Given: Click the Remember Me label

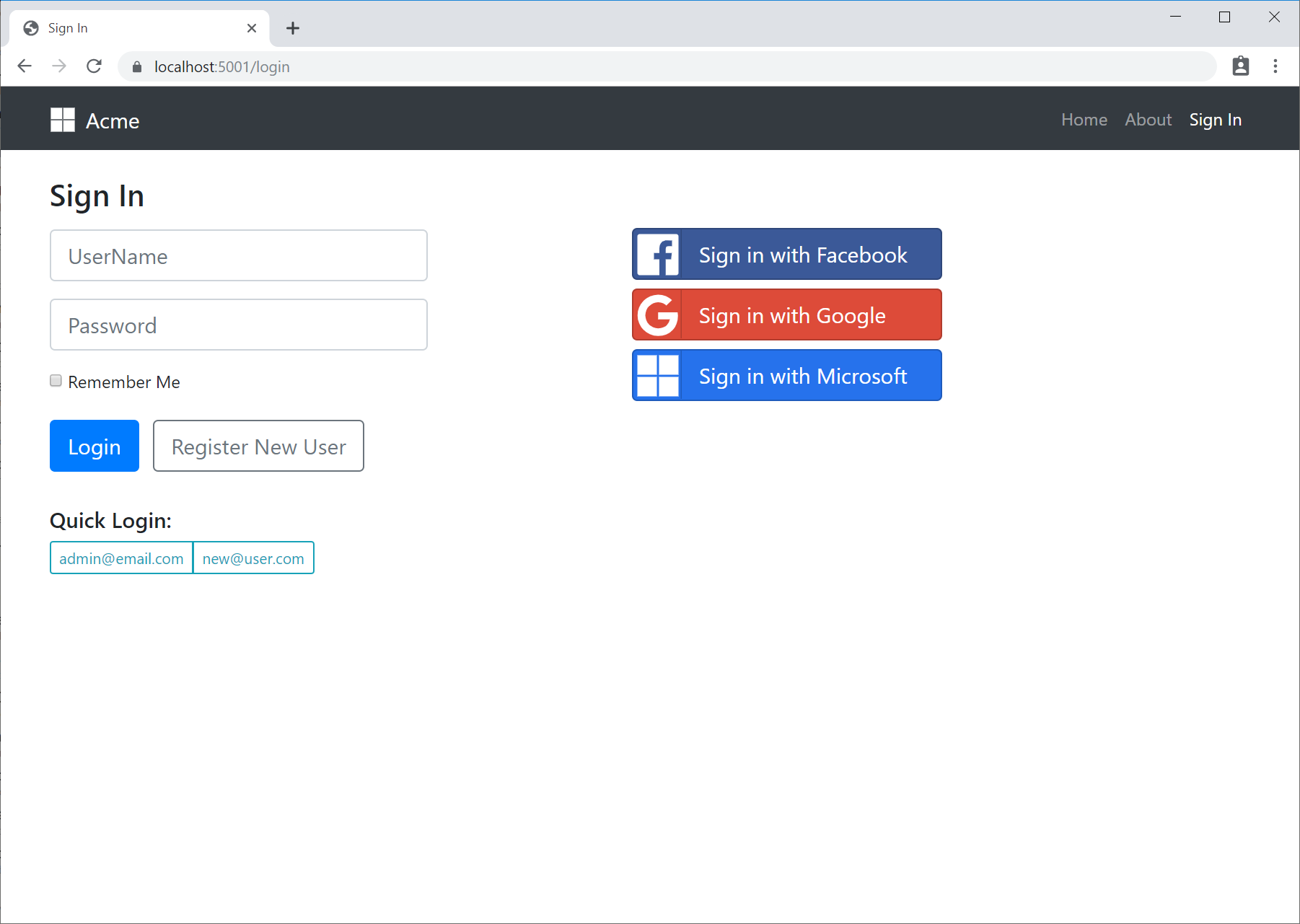Looking at the screenshot, I should click(x=124, y=382).
